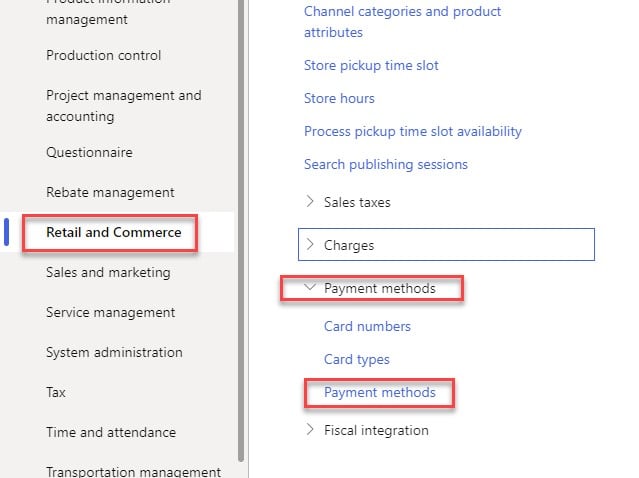Expand the Sales taxes section
This screenshot has width=639, height=478.
pyautogui.click(x=357, y=202)
